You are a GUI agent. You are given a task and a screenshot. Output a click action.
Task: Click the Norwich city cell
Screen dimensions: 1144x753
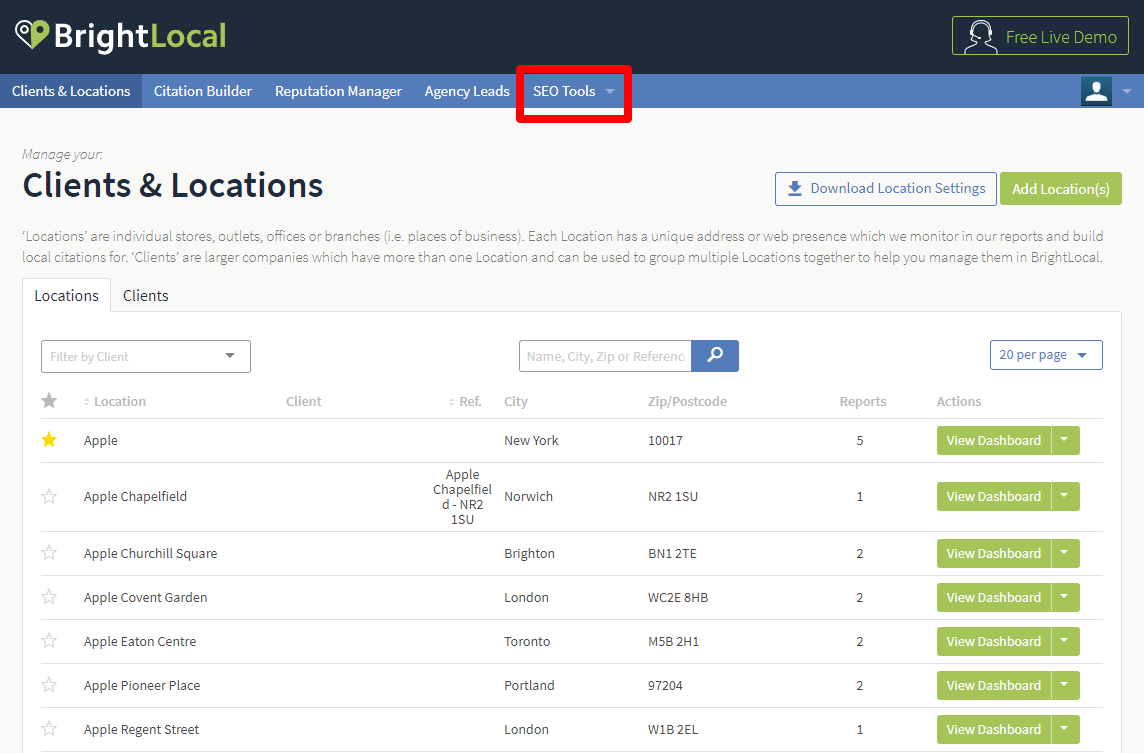point(528,496)
